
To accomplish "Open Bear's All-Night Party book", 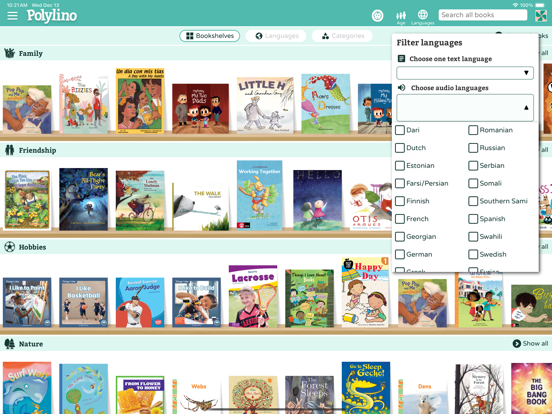I will 83,199.
